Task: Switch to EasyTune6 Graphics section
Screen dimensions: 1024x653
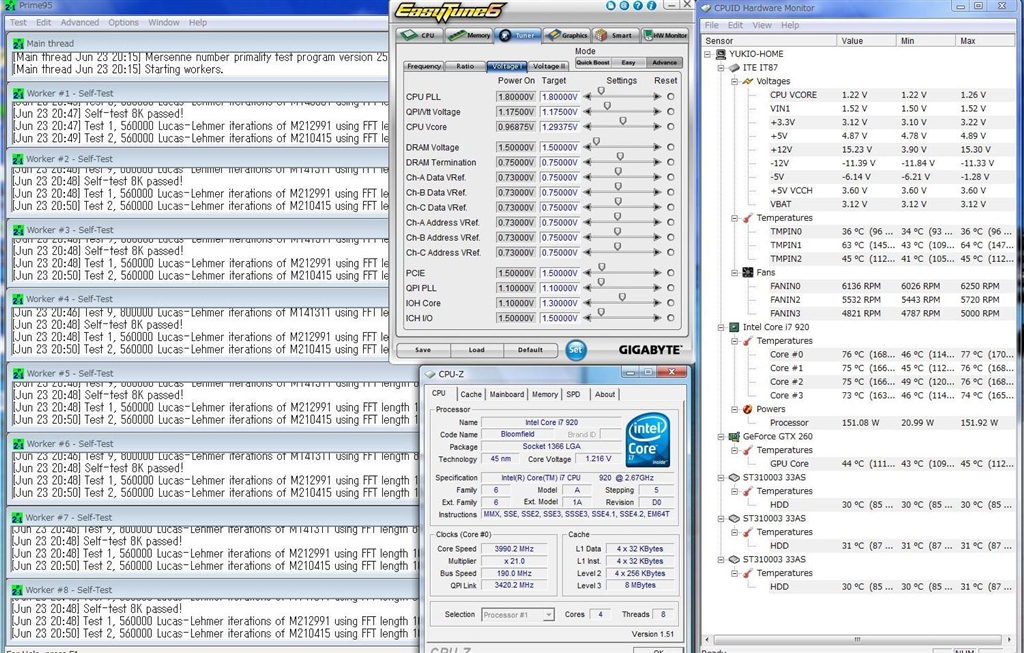Action: pyautogui.click(x=567, y=35)
